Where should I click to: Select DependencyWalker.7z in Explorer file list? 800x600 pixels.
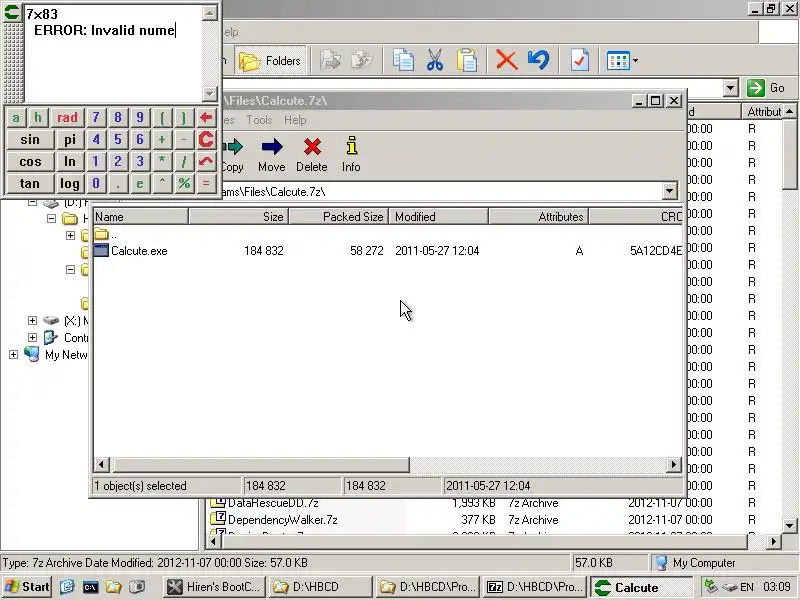coord(283,519)
